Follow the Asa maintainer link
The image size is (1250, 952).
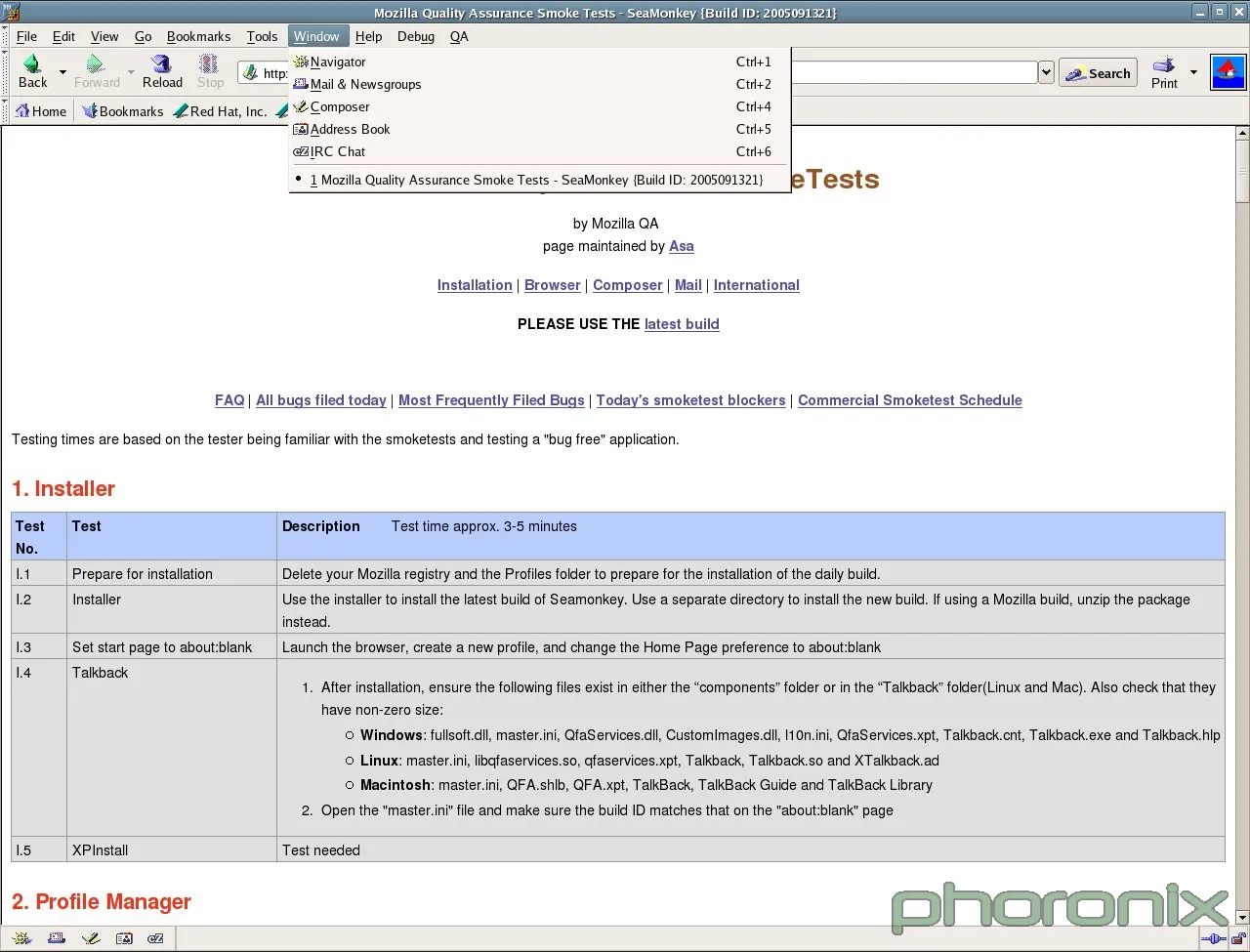click(x=682, y=246)
